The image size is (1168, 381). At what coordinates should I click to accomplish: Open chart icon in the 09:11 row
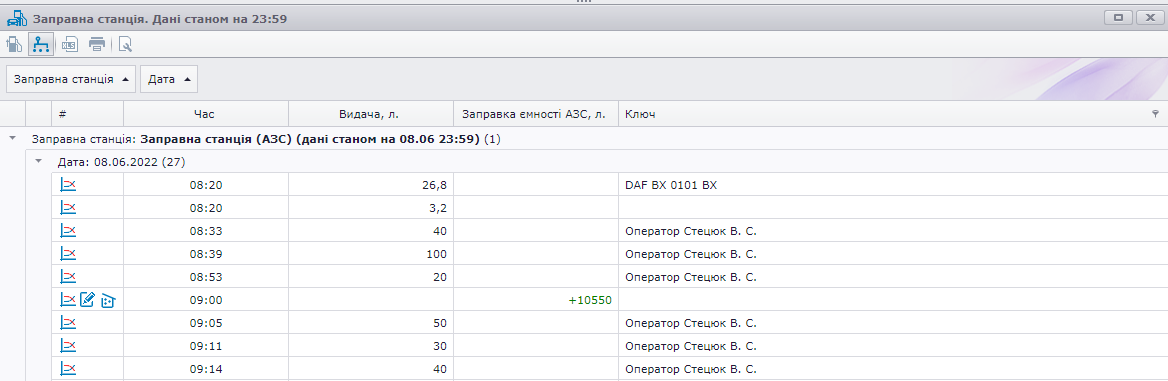[68, 346]
